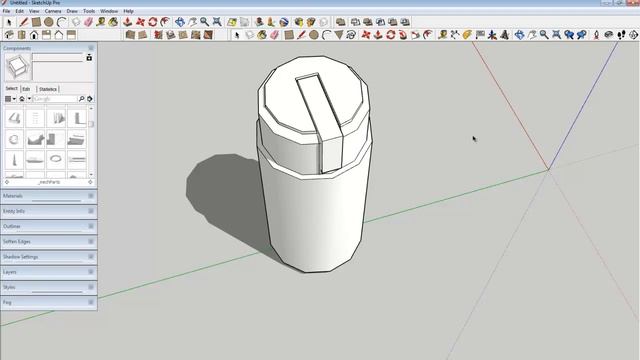Activate the Follow Me tool
Viewport: 640px width, 360px height.
403,35
